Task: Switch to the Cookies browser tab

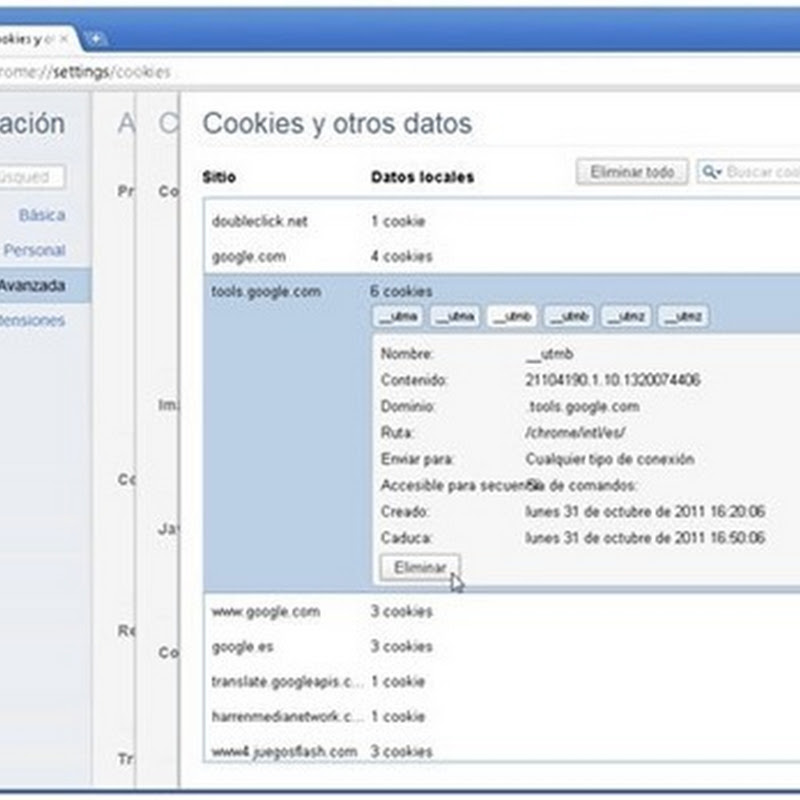Action: [26, 39]
